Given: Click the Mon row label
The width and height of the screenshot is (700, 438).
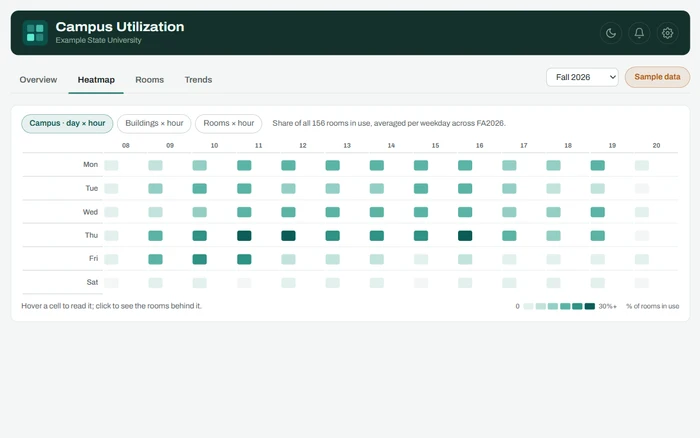Looking at the screenshot, I should (90, 165).
